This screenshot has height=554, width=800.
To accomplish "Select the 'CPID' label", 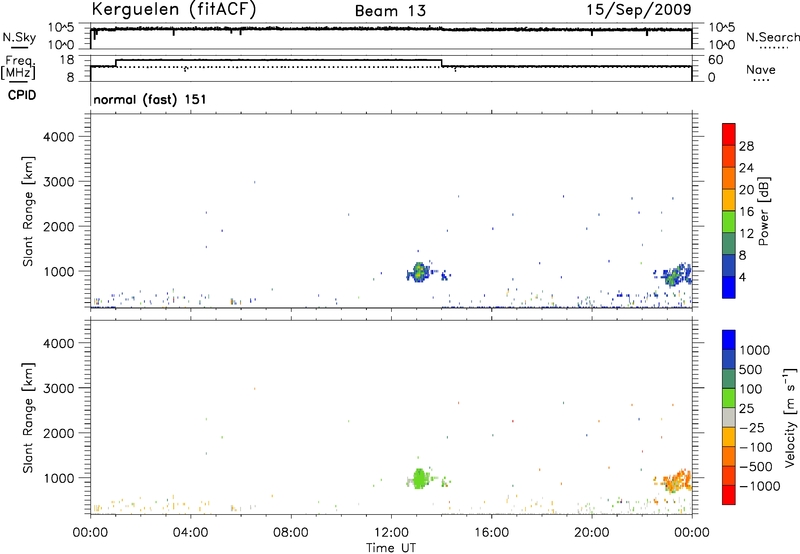I will click(22, 95).
